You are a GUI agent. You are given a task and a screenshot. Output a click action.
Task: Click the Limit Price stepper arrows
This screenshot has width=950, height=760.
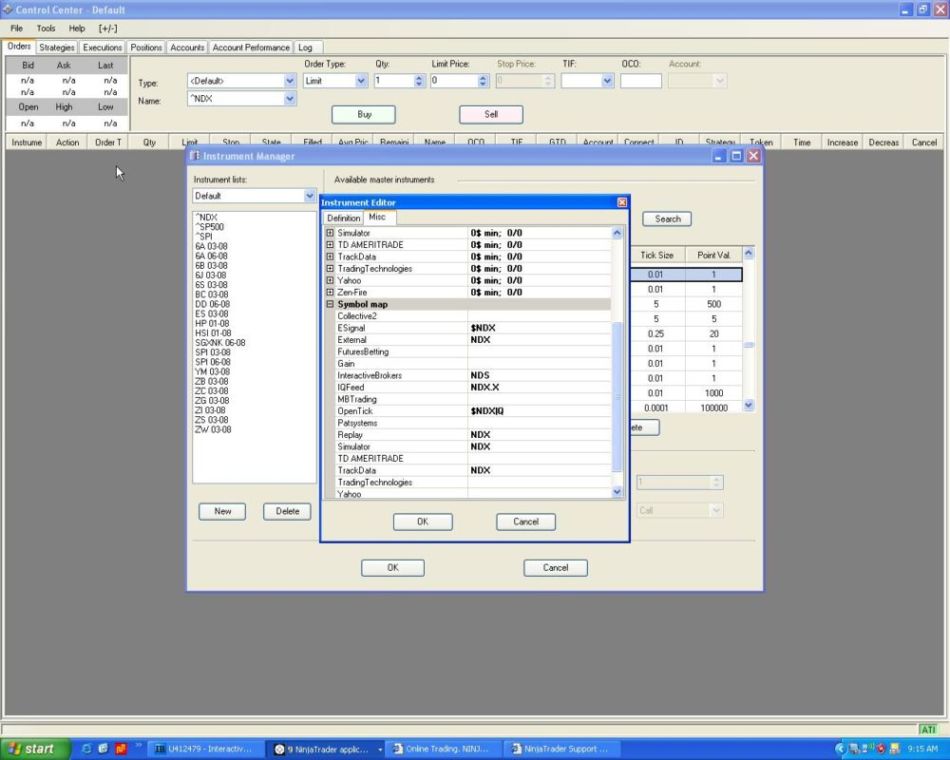point(483,81)
